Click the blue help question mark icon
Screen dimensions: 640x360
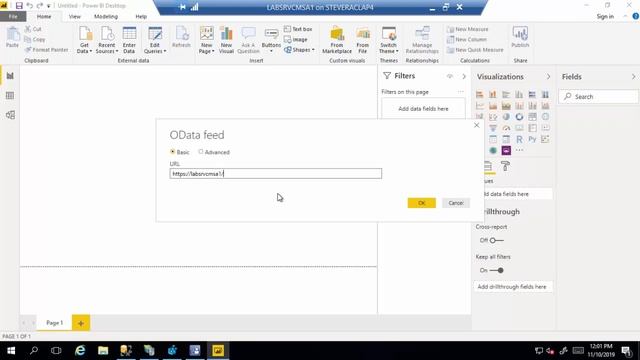(636, 16)
